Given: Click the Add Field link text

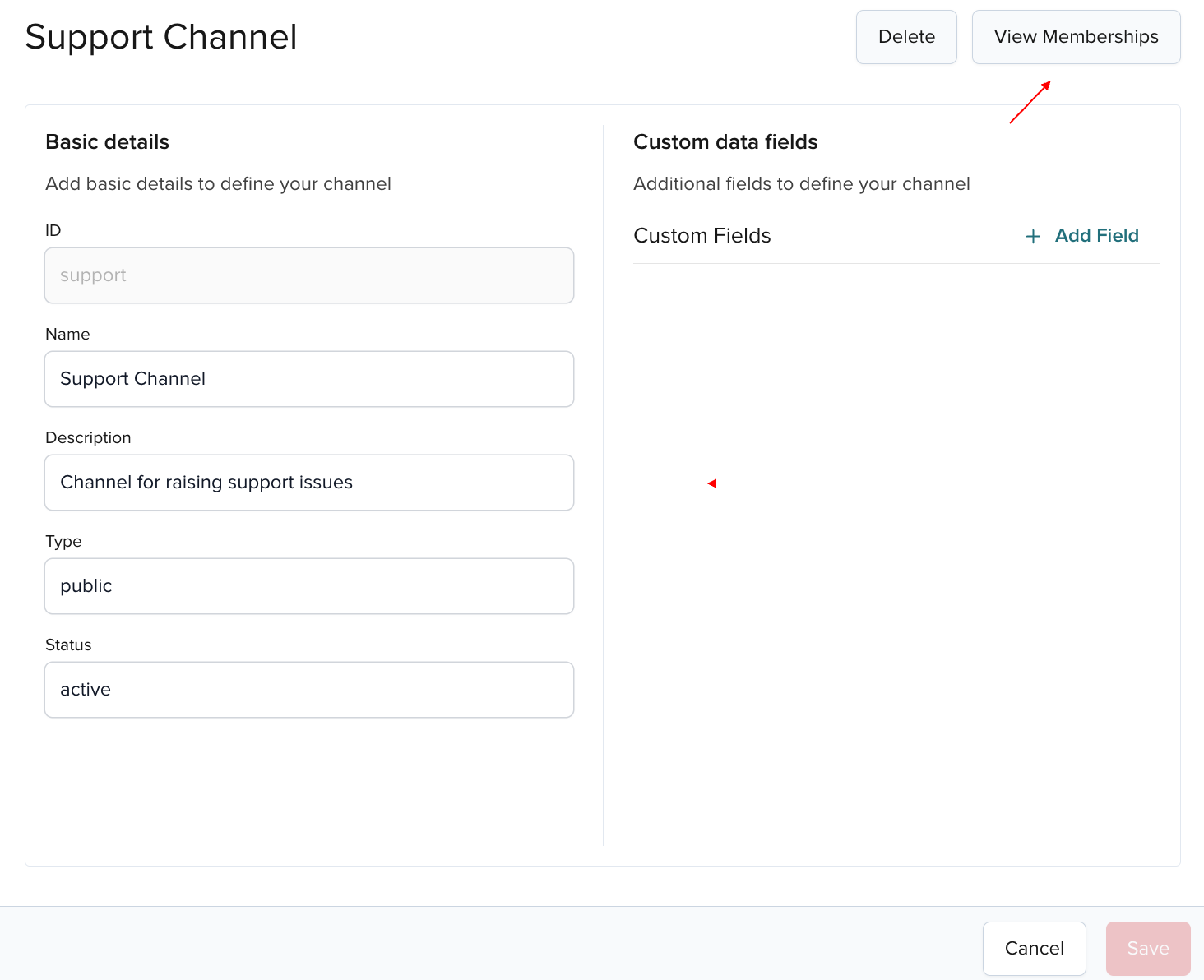Looking at the screenshot, I should pos(1096,236).
